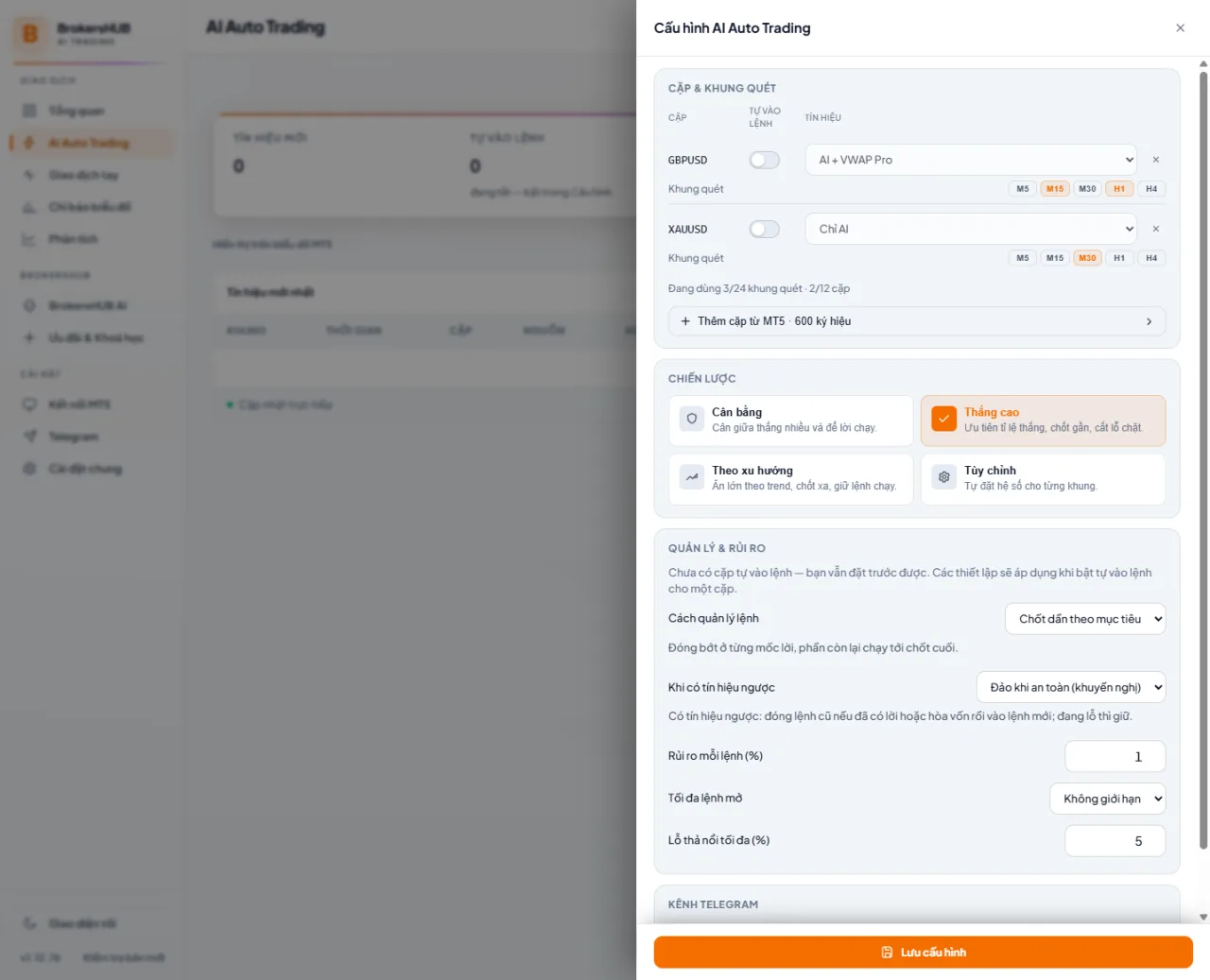The image size is (1210, 980).
Task: Toggle auto-entry switch for GBPUSD
Action: click(x=765, y=160)
